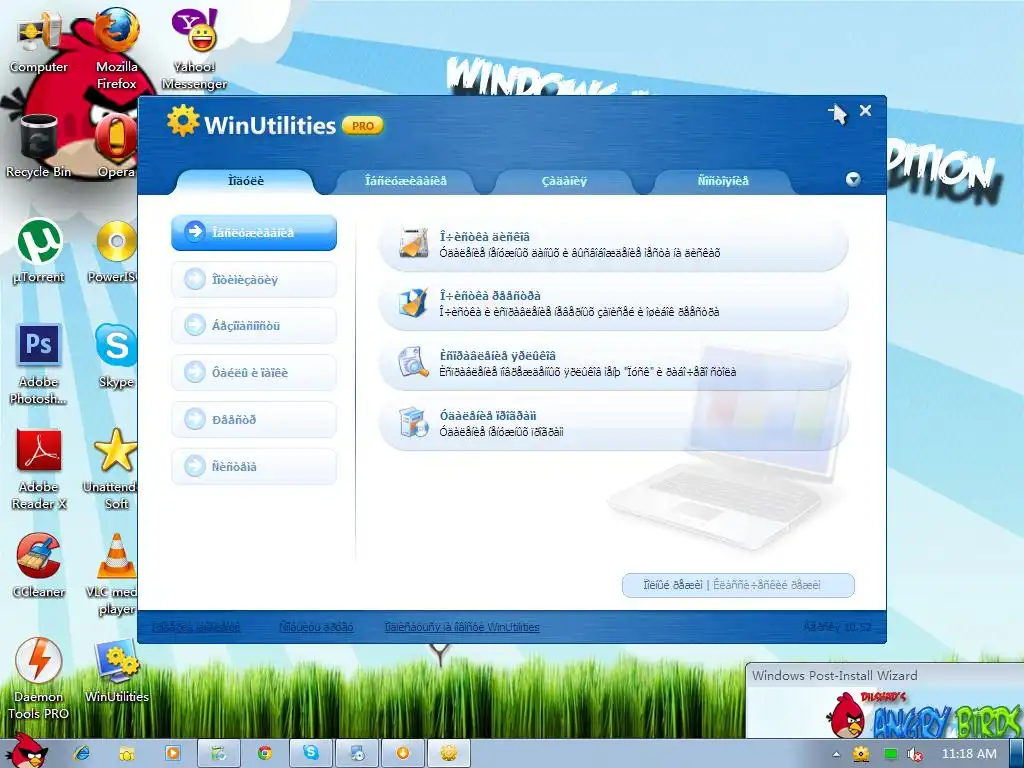Select the highlighted sidebar category "Îáñëóæèâàíèå"
1024x768 pixels.
click(254, 232)
